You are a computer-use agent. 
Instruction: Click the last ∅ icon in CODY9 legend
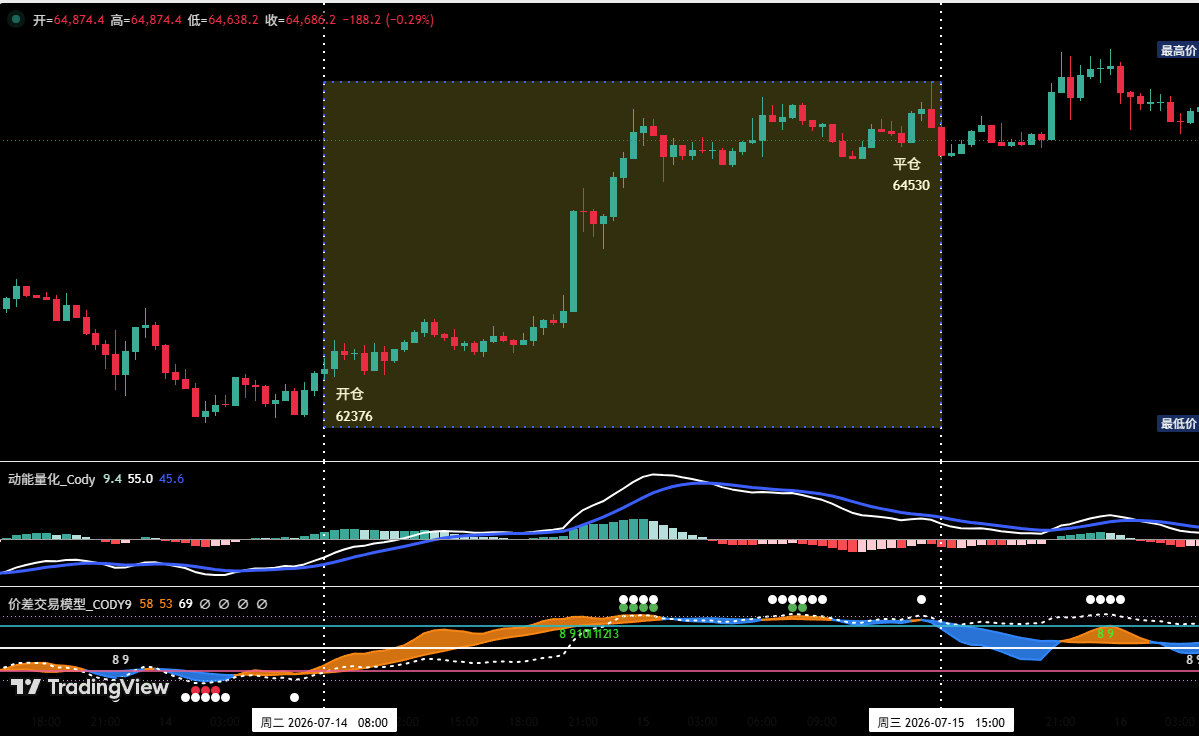[262, 604]
